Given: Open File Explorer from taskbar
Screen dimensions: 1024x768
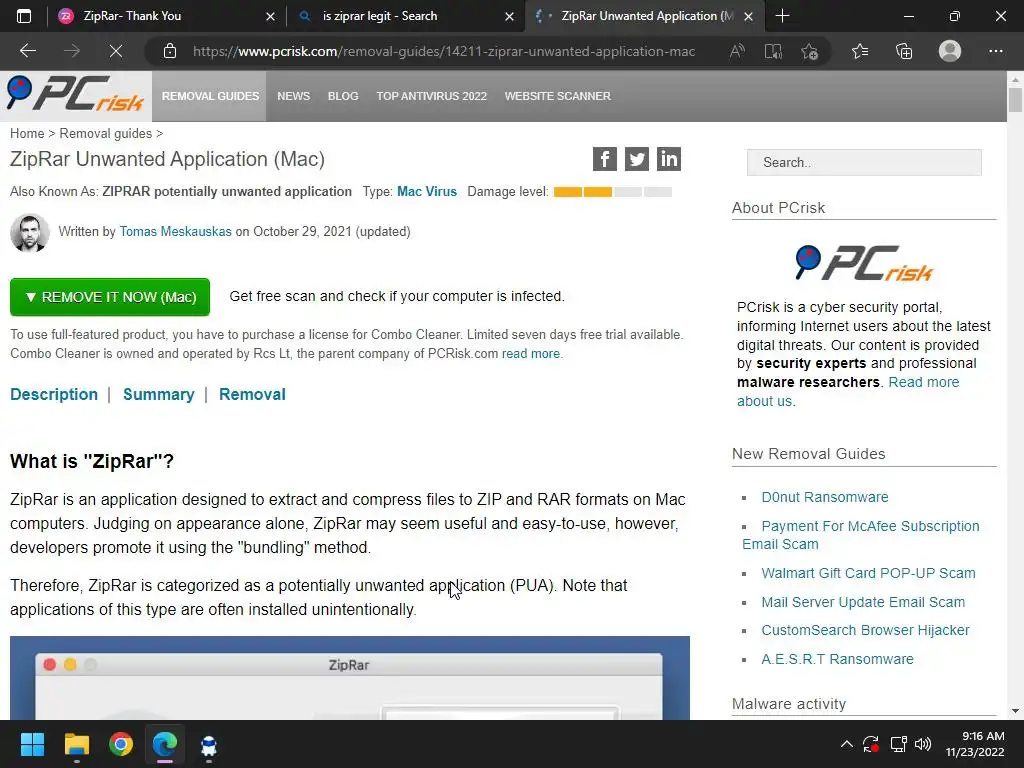Looking at the screenshot, I should point(76,744).
